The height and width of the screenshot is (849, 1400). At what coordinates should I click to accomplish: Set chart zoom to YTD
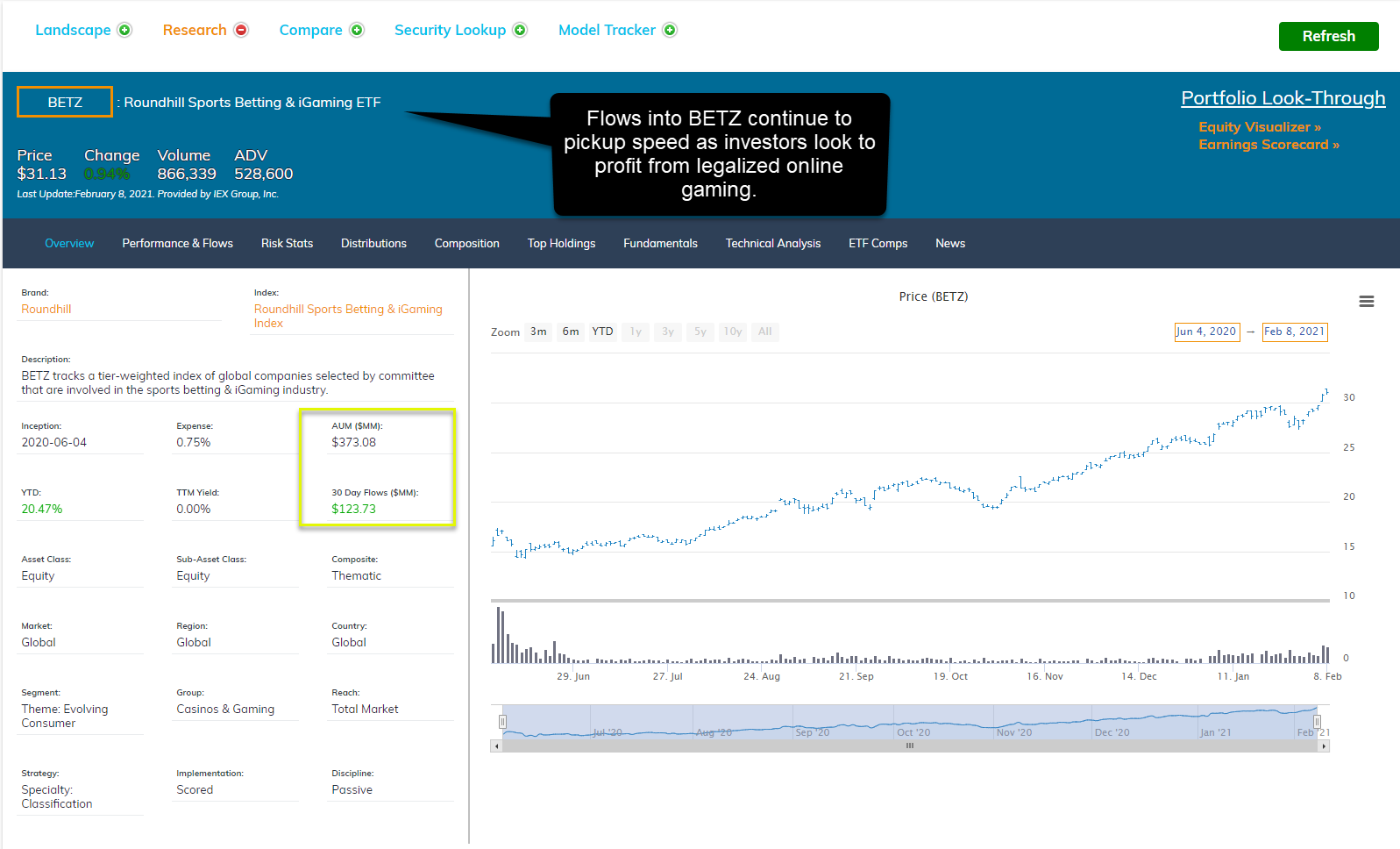coord(602,332)
